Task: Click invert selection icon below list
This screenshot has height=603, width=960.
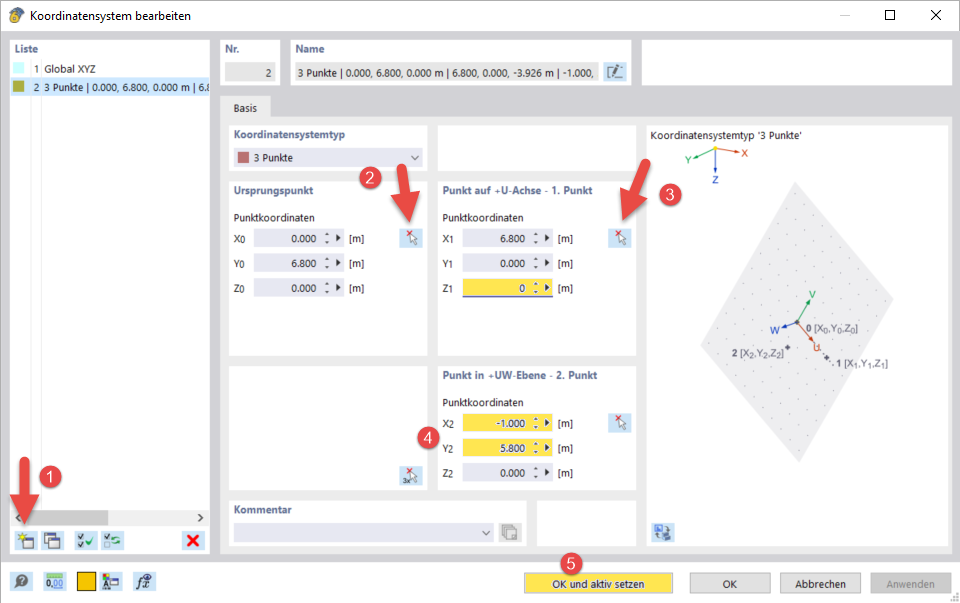Action: click(x=113, y=541)
